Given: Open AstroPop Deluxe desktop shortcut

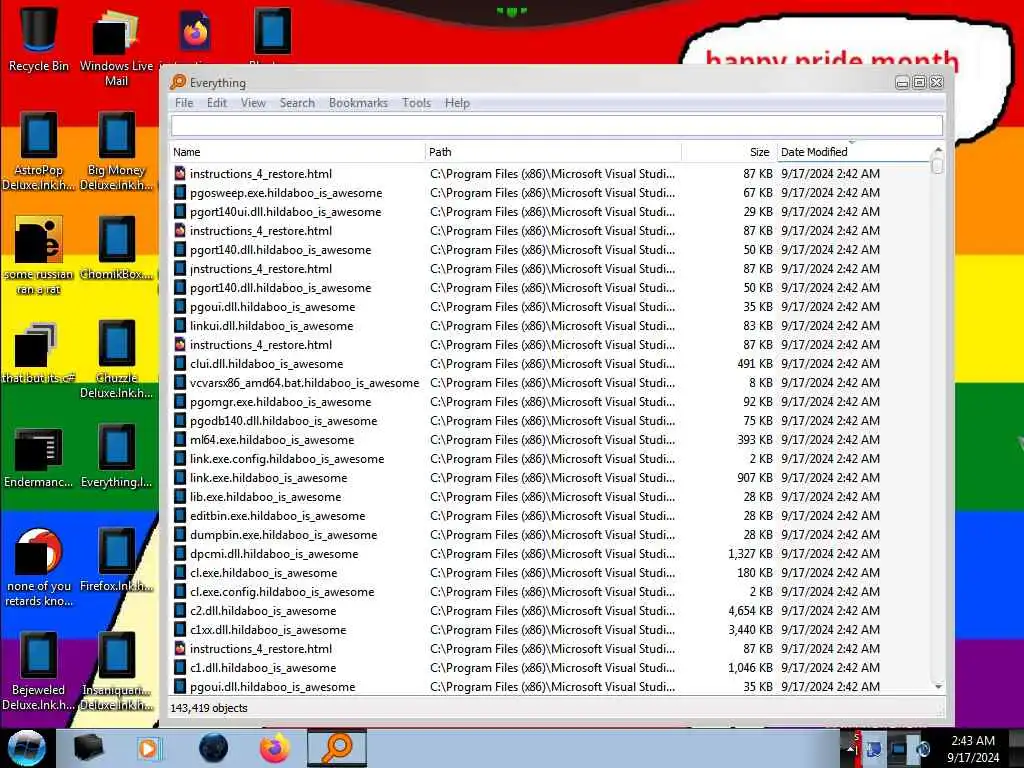Looking at the screenshot, I should coord(38,152).
